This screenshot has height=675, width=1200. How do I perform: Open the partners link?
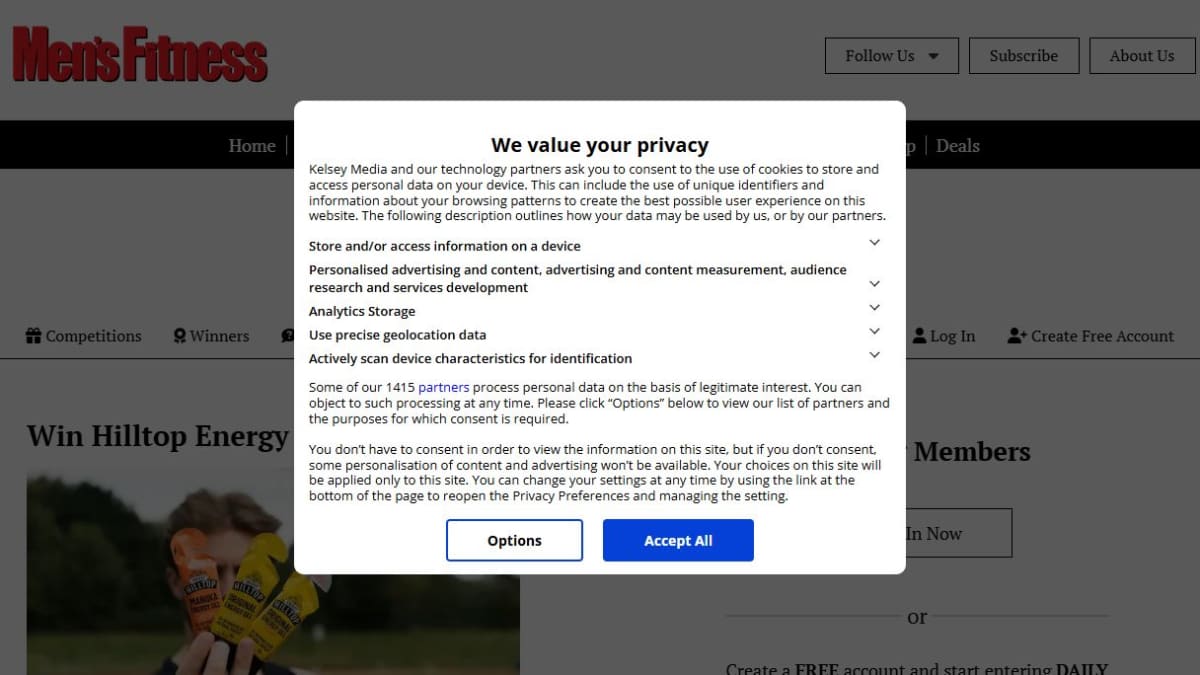tap(444, 387)
